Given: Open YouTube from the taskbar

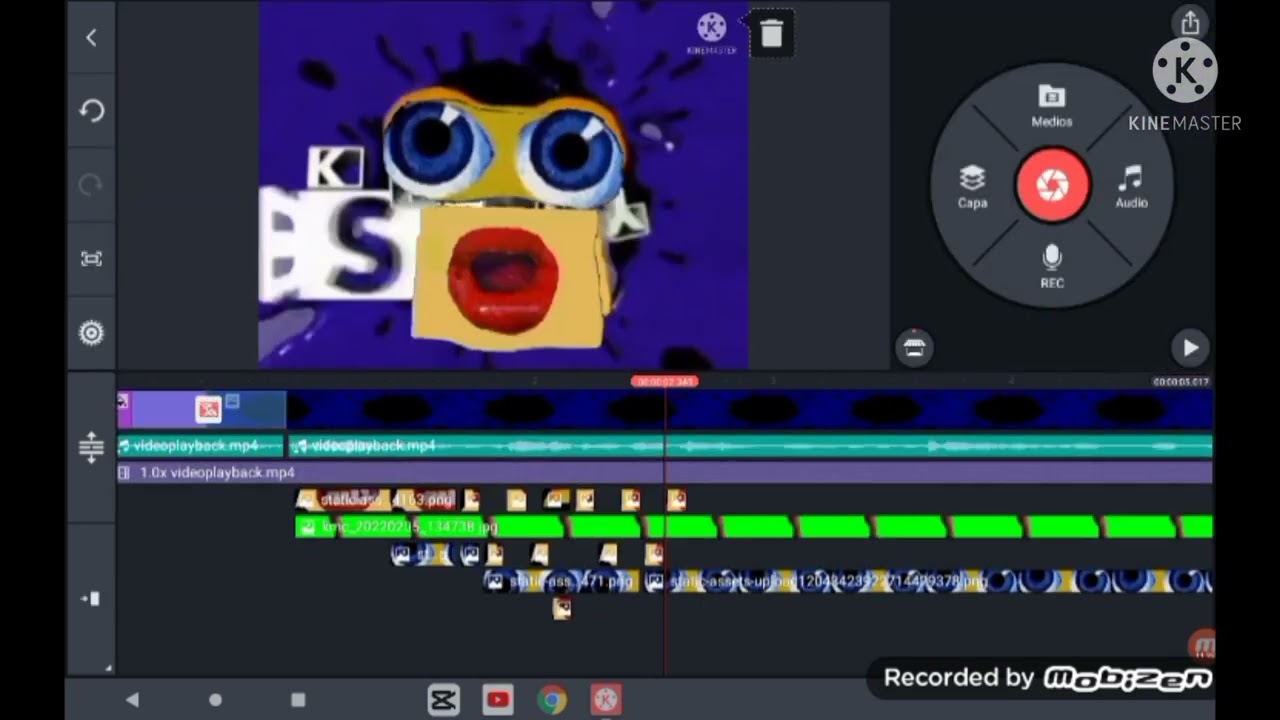Looking at the screenshot, I should coord(497,700).
